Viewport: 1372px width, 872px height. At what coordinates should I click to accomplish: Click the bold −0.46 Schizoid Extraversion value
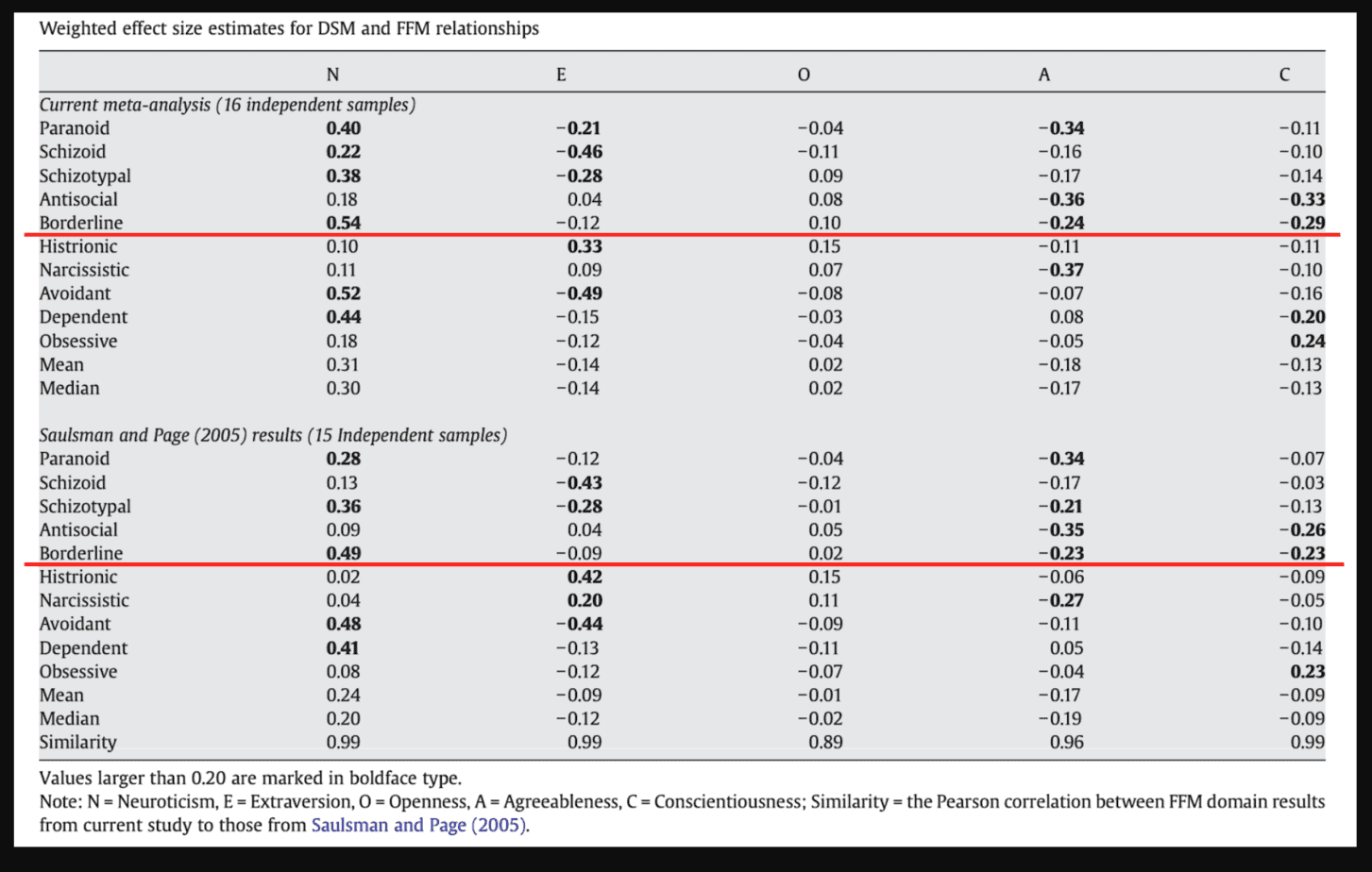tap(578, 152)
